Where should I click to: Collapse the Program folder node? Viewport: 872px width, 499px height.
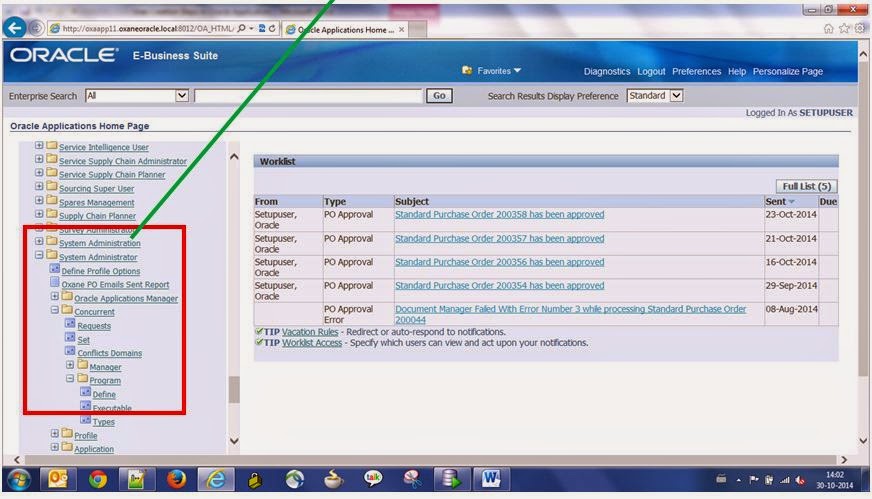tap(70, 378)
